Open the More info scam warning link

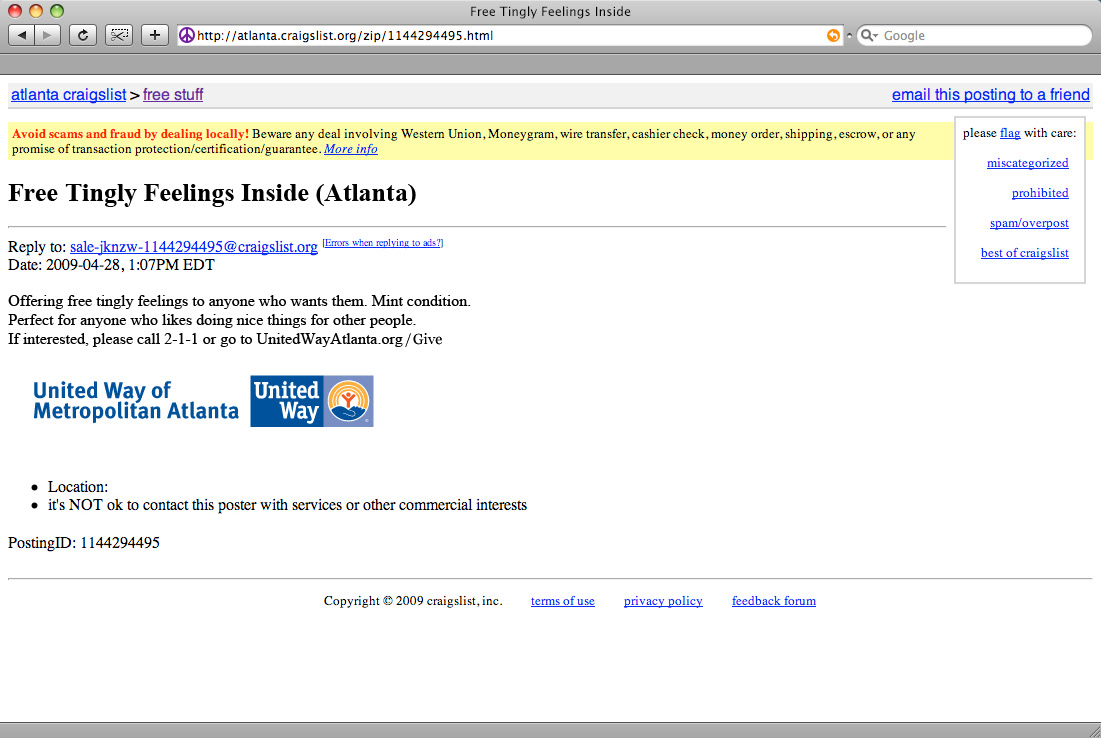click(x=350, y=149)
